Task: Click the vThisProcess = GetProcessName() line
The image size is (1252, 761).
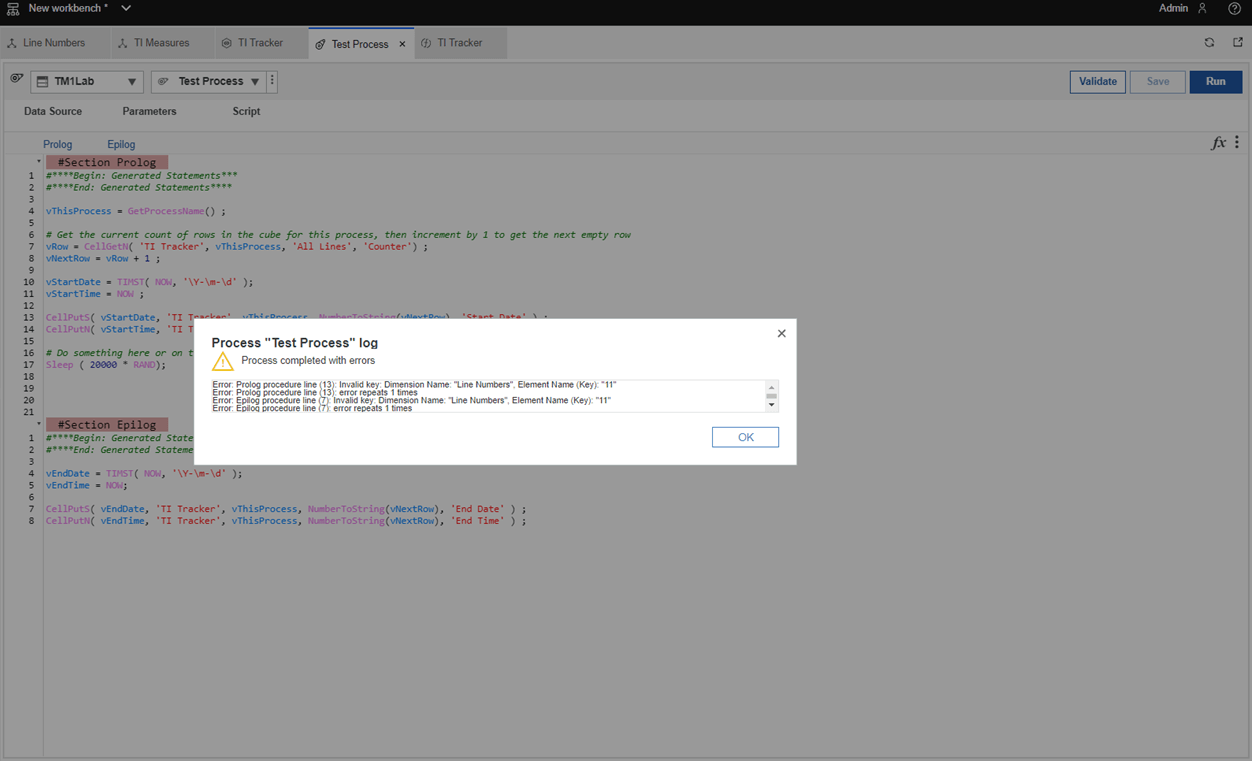Action: pos(135,211)
